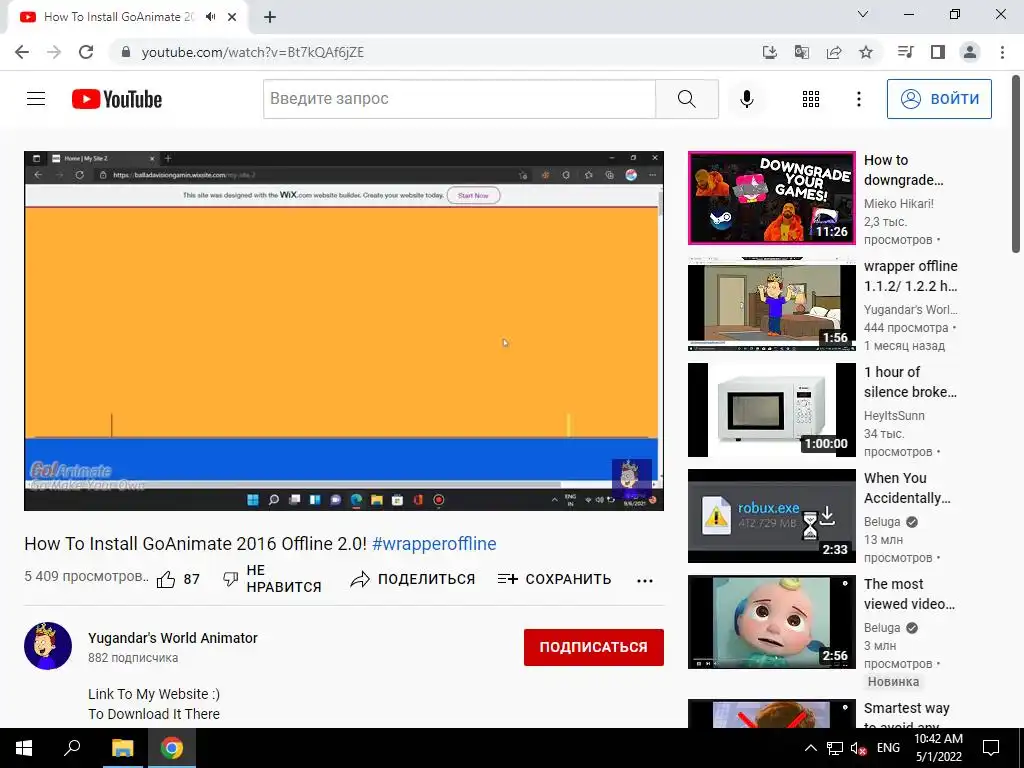
Task: Open 'The most viewed video' thumbnail
Action: (771, 622)
